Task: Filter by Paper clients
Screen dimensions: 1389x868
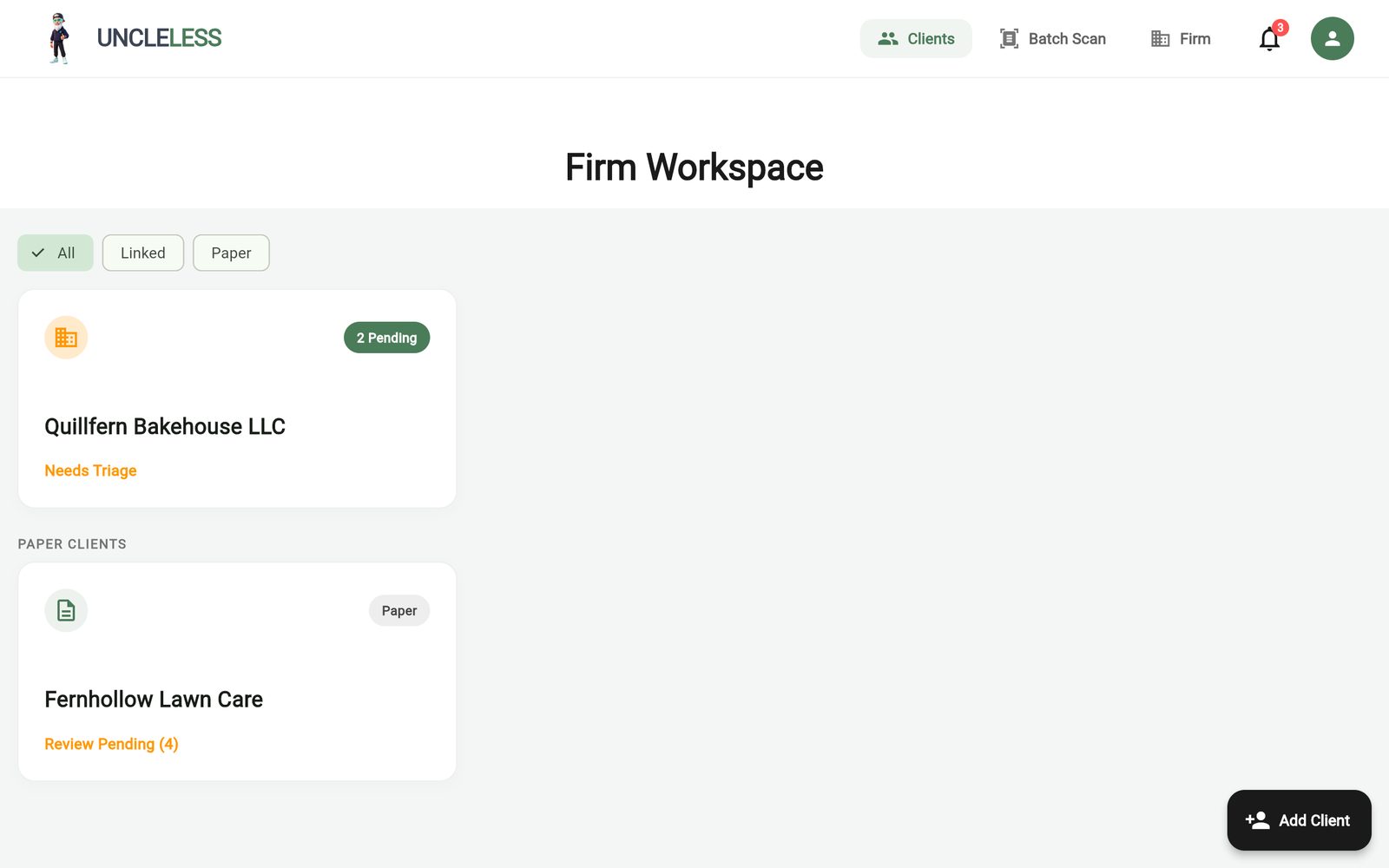Action: (231, 253)
